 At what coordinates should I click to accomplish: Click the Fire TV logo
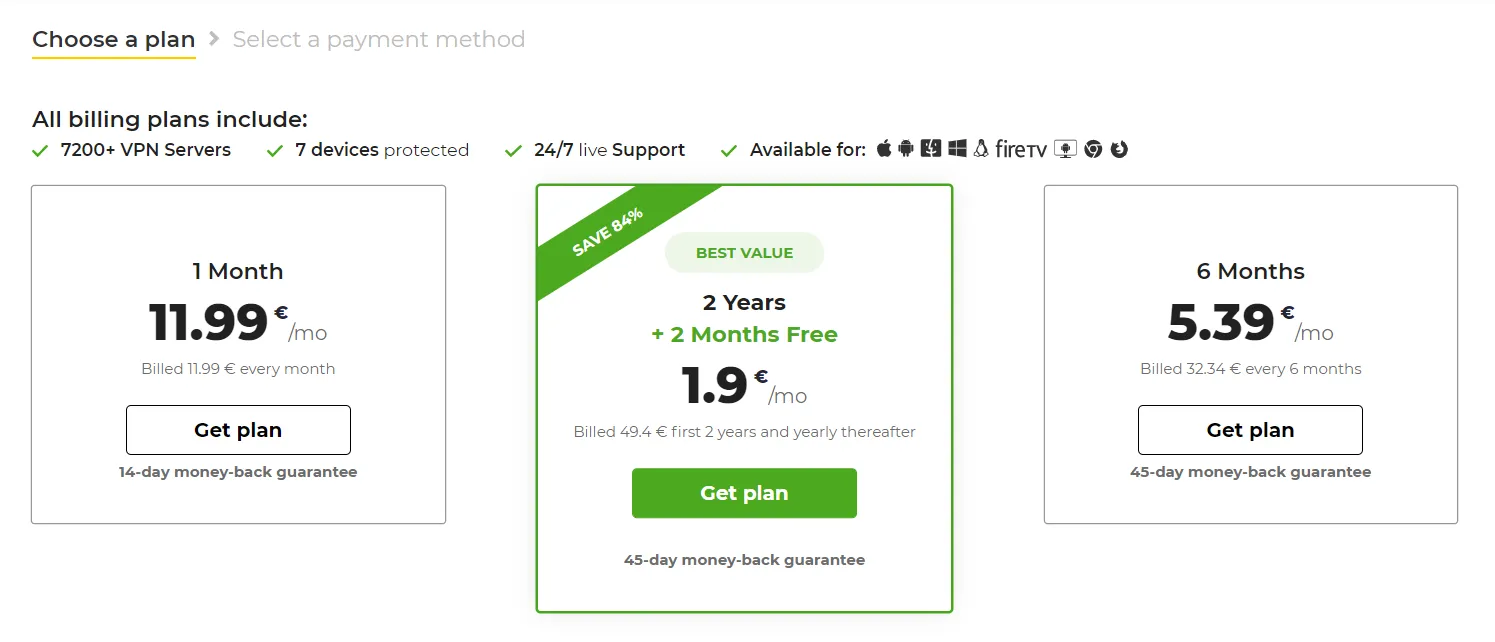pyautogui.click(x=1020, y=148)
